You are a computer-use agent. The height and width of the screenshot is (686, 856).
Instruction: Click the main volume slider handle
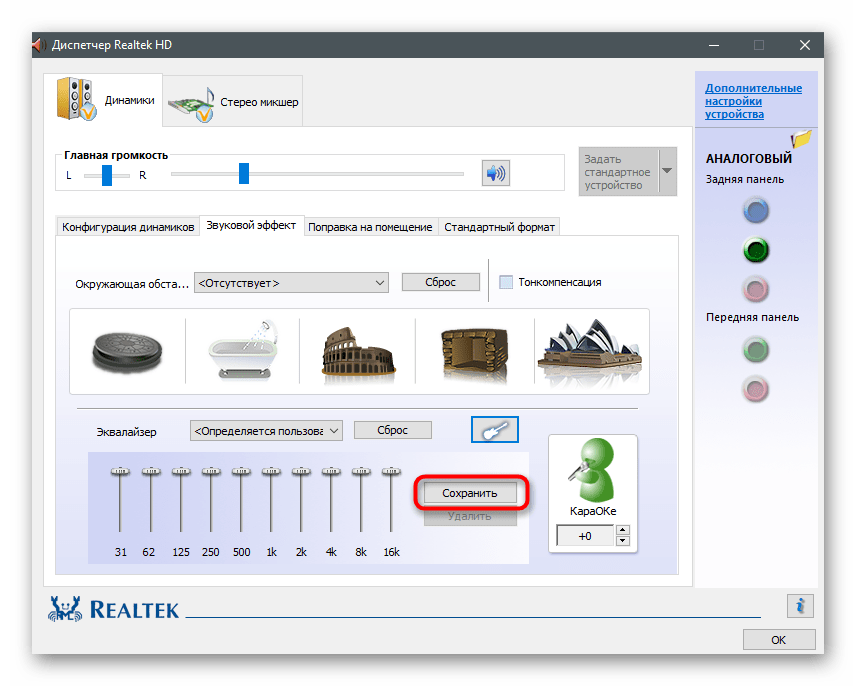pos(243,174)
